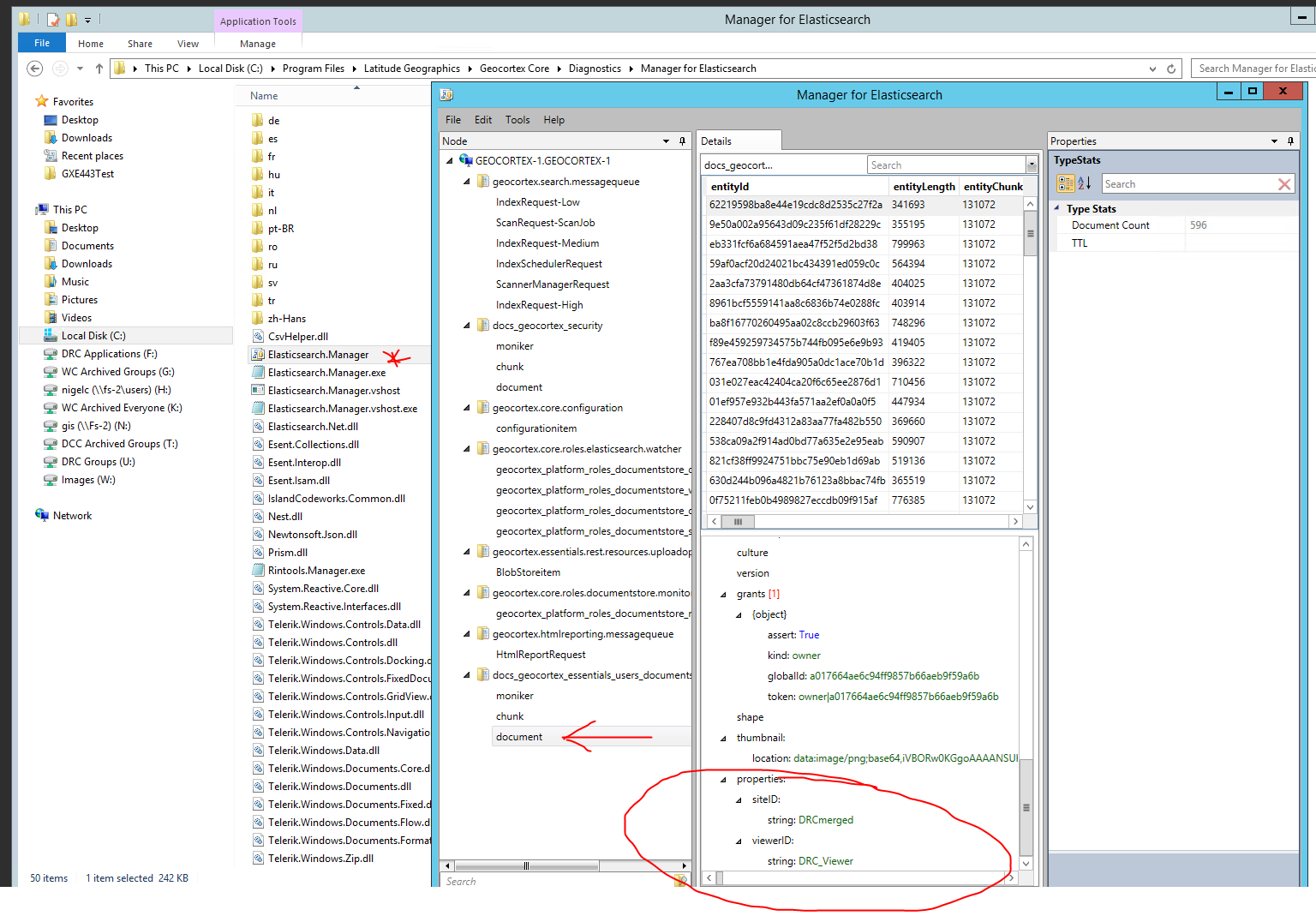Image resolution: width=1316 pixels, height=916 pixels.
Task: Collapse the Type Stats category
Action: 1057,208
